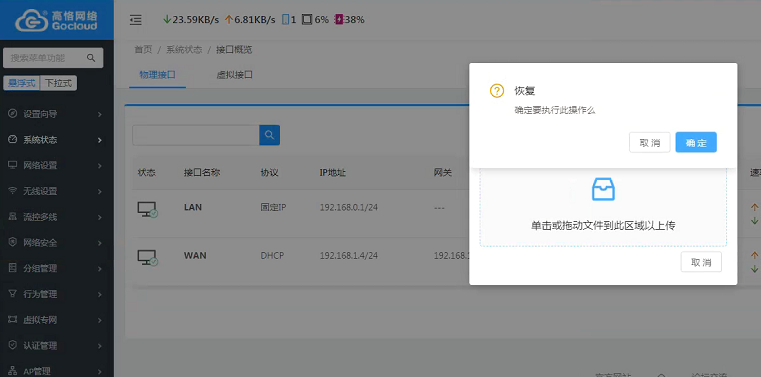Expand the 网络安全 menu chevron
Image resolution: width=761 pixels, height=377 pixels.
coord(99,243)
